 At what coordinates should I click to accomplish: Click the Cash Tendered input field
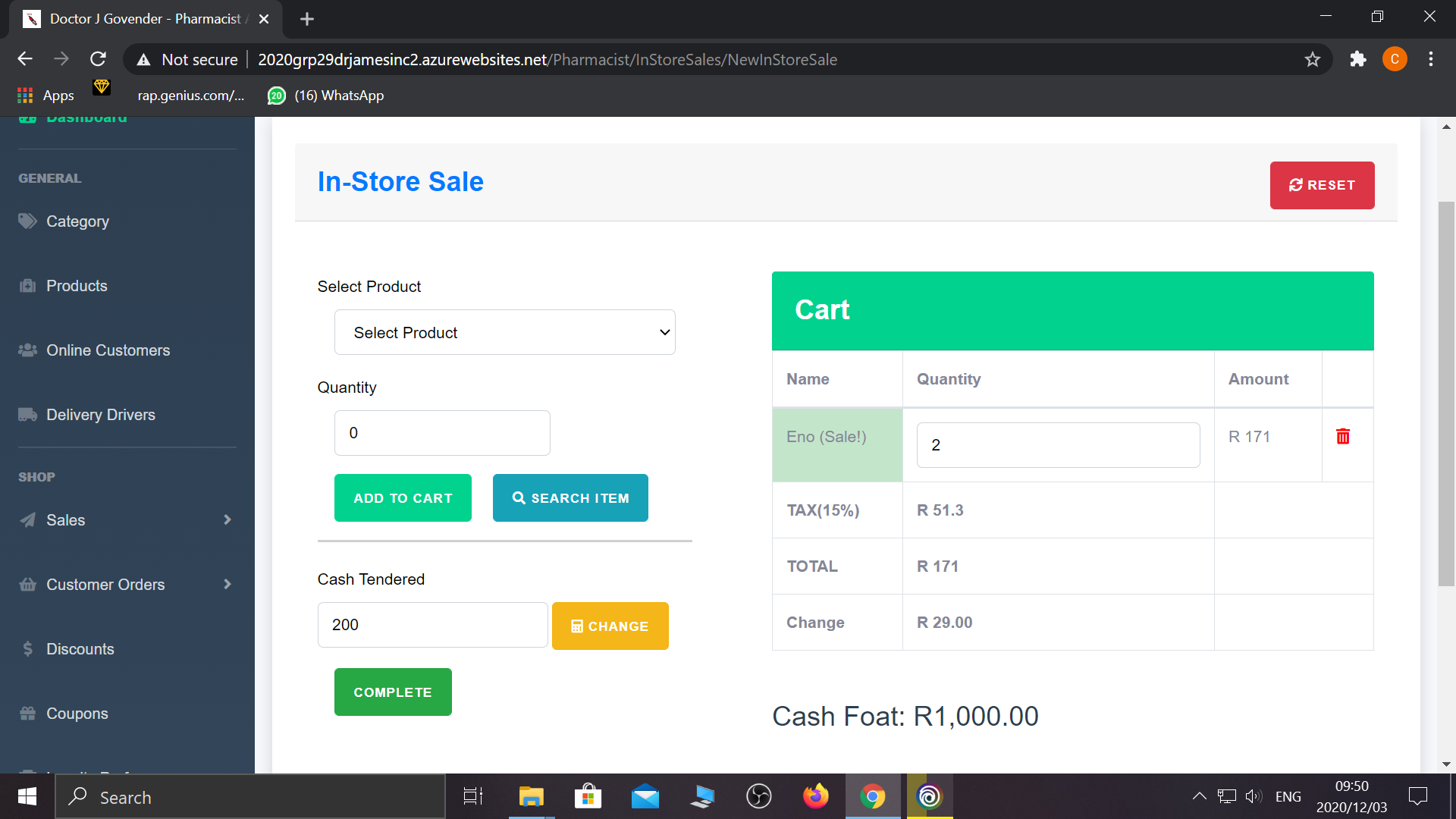click(x=432, y=625)
